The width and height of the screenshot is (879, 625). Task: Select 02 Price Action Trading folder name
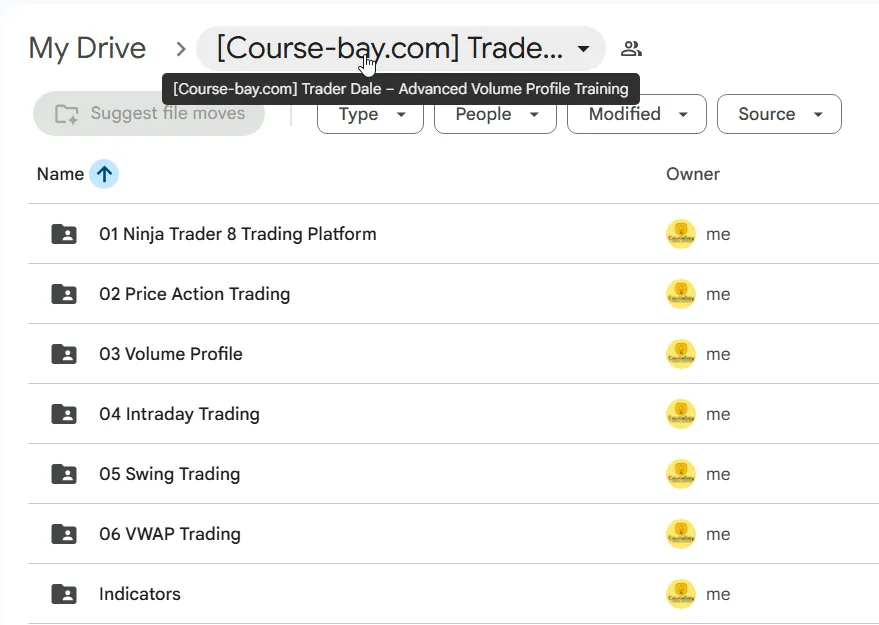195,294
